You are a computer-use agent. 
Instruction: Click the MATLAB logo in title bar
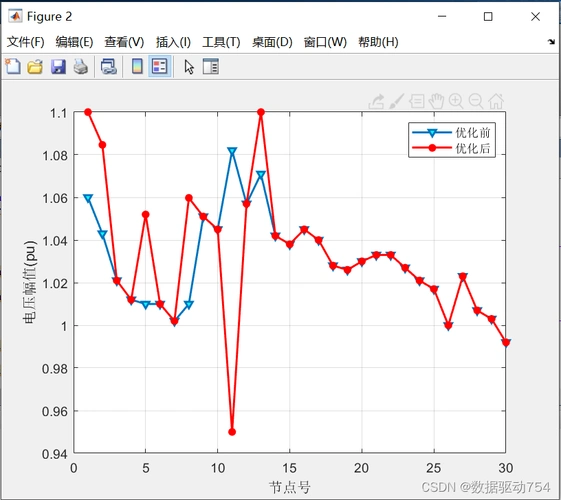pyautogui.click(x=15, y=16)
